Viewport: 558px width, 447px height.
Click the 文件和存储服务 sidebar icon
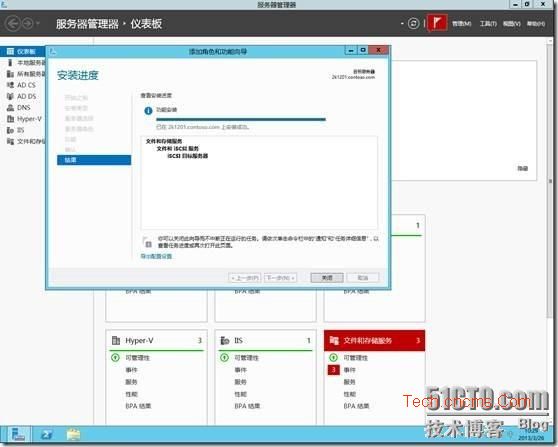tap(10, 141)
